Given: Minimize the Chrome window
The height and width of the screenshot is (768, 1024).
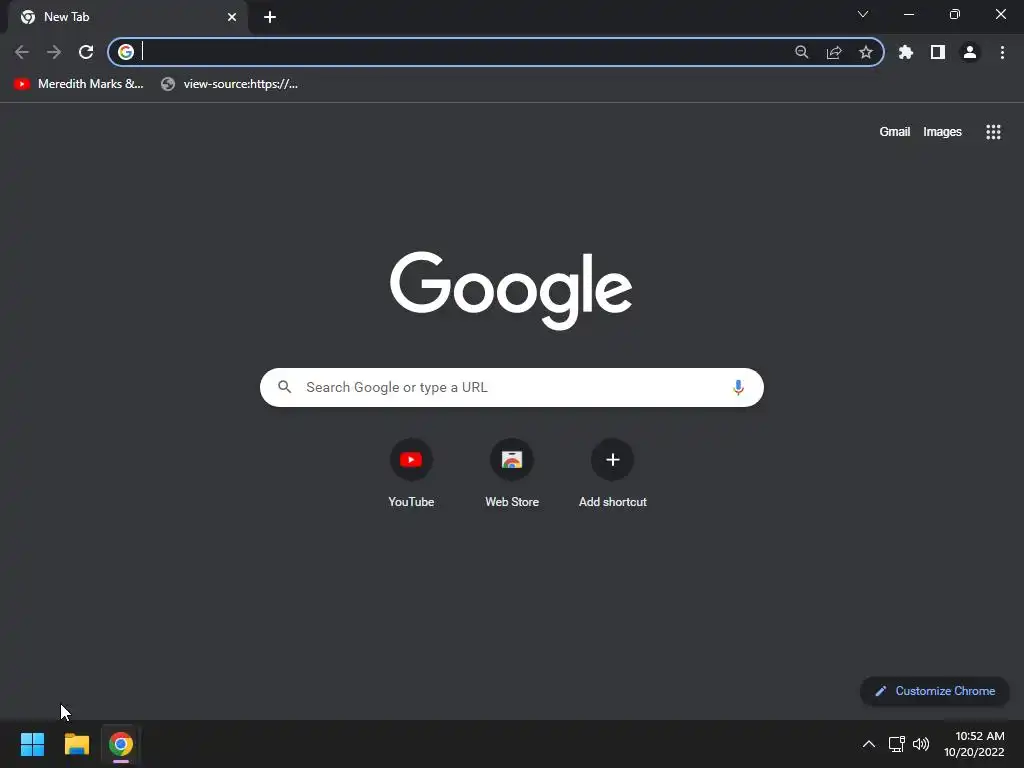Looking at the screenshot, I should point(909,14).
